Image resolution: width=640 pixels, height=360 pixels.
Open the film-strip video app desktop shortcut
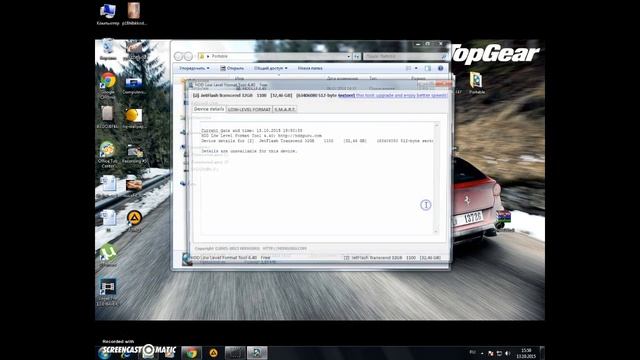pyautogui.click(x=108, y=291)
